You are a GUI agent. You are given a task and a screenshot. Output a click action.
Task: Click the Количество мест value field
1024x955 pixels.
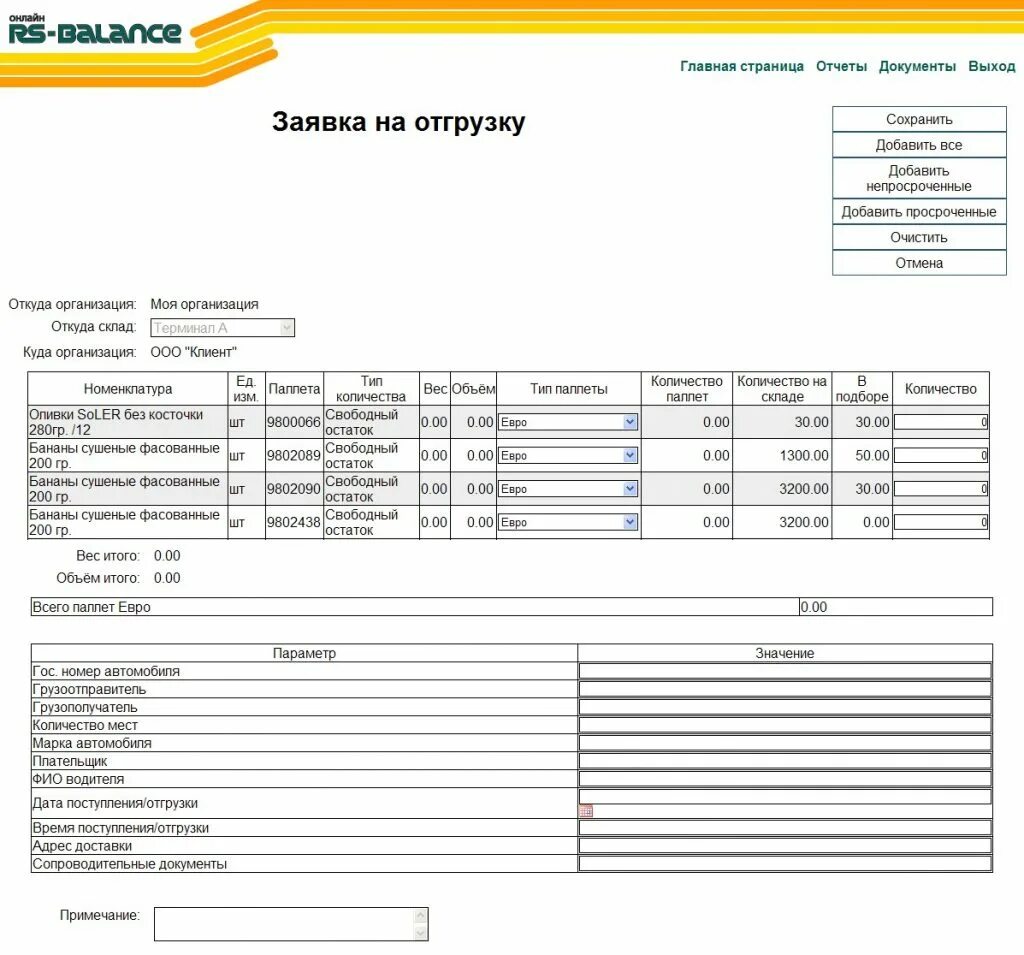click(x=785, y=724)
